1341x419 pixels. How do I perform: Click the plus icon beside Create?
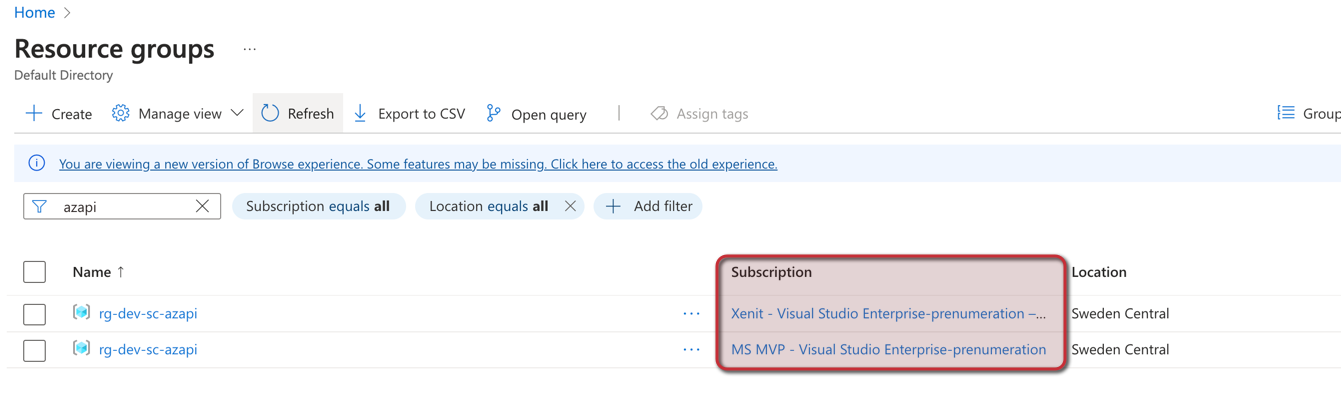pyautogui.click(x=34, y=113)
